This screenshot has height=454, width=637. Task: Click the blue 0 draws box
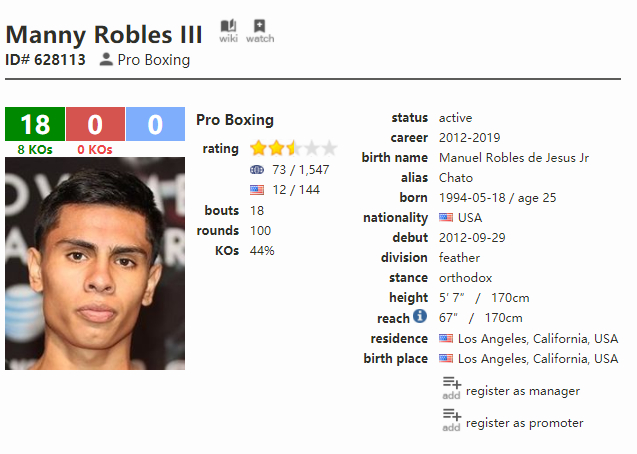coord(155,124)
